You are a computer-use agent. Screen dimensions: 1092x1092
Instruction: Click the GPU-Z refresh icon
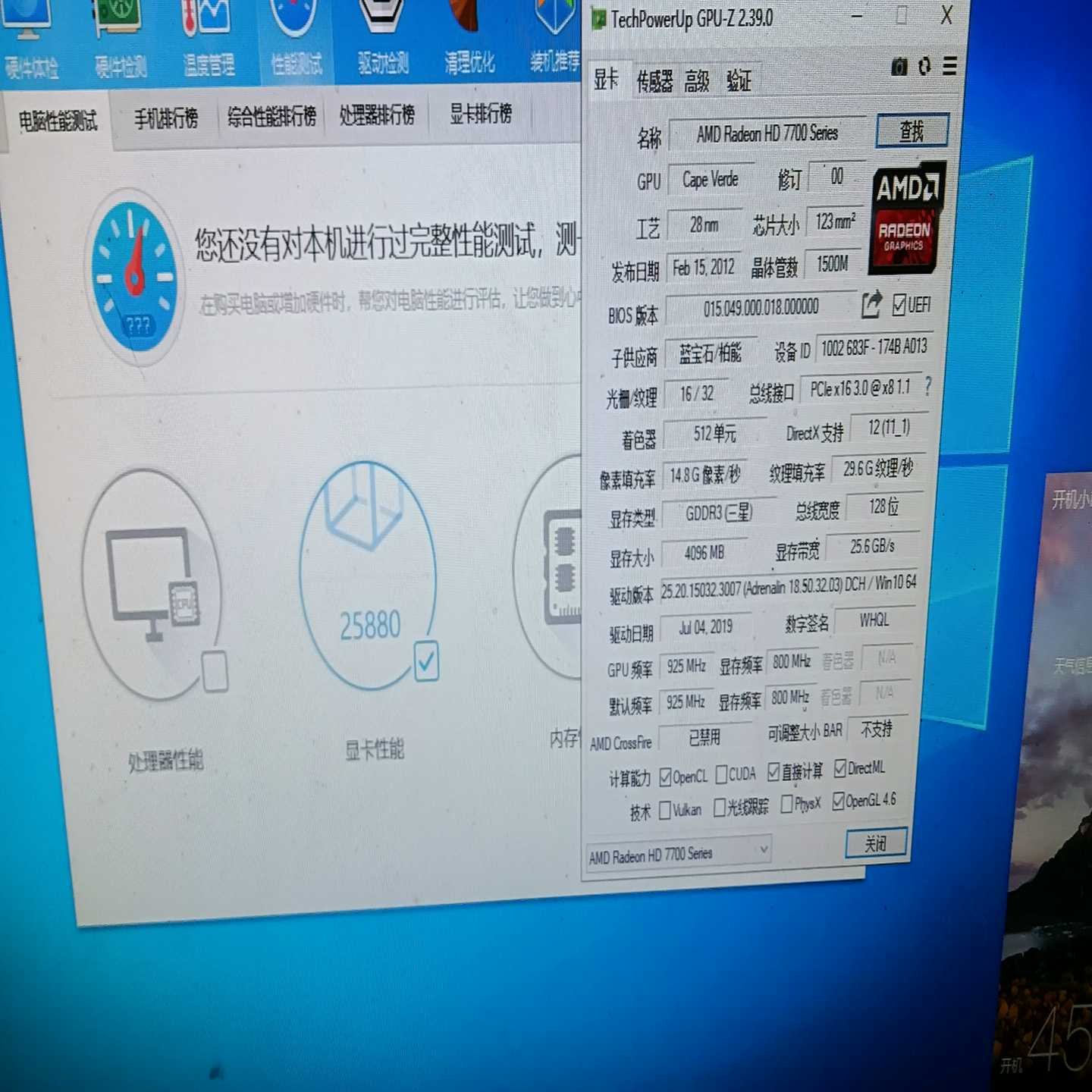pyautogui.click(x=924, y=67)
